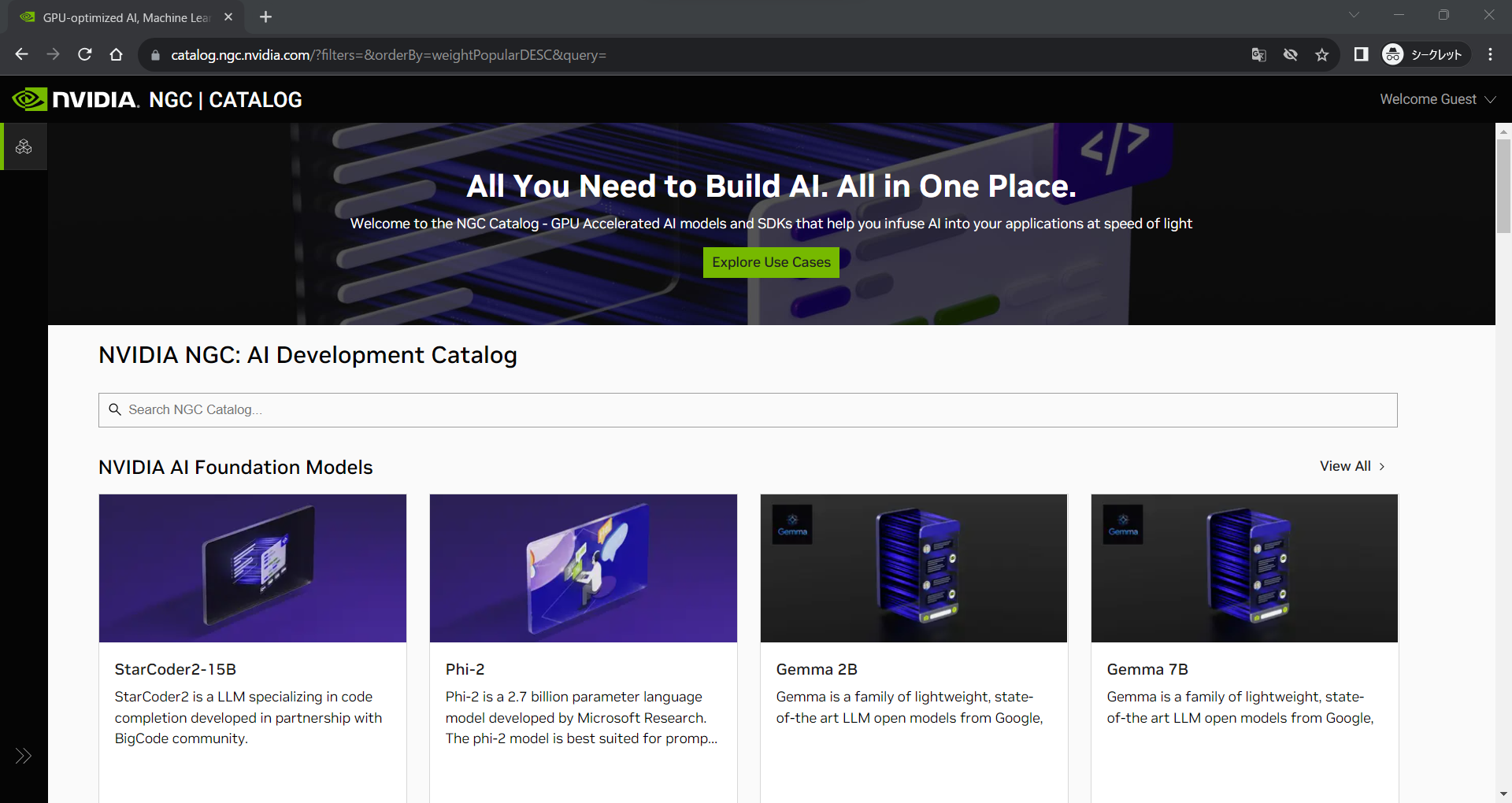1512x803 pixels.
Task: Go to browser home page
Action: point(116,54)
